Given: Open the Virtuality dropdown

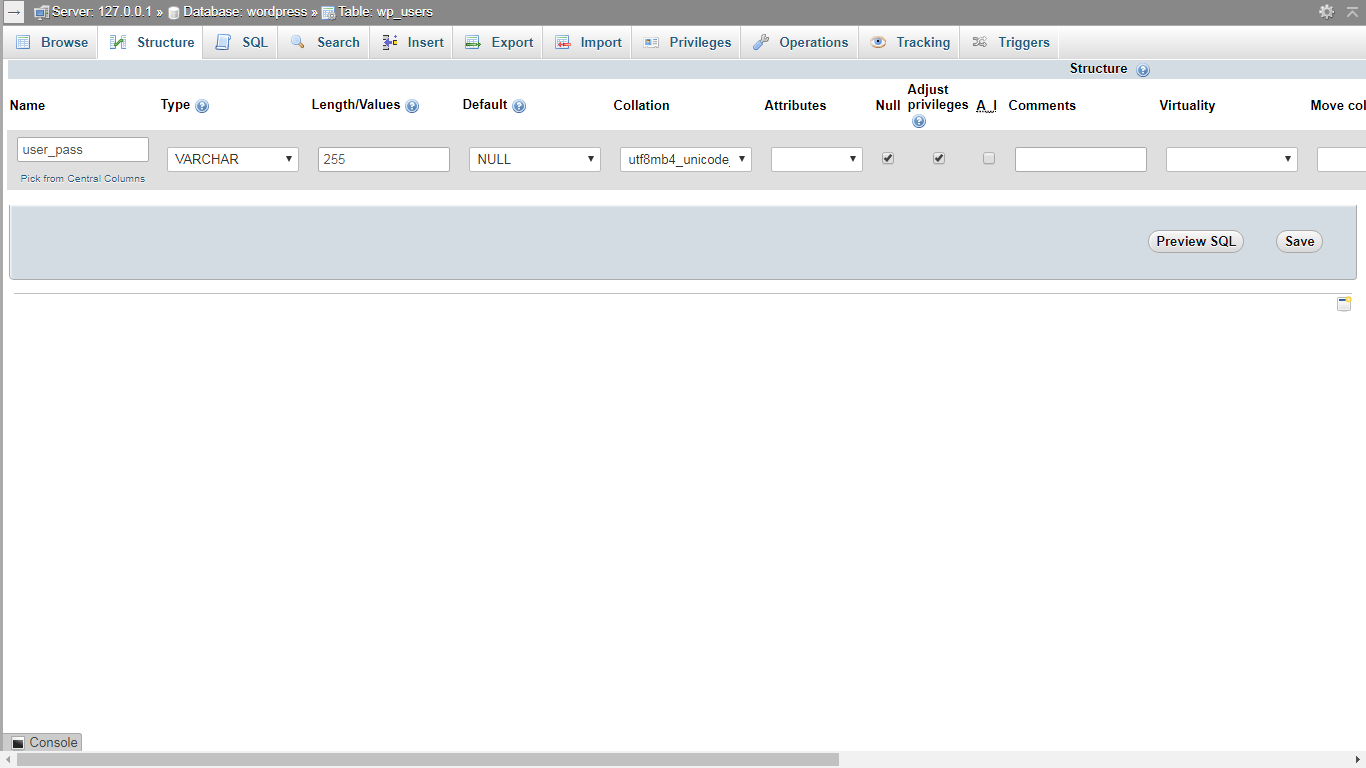Looking at the screenshot, I should point(1232,159).
